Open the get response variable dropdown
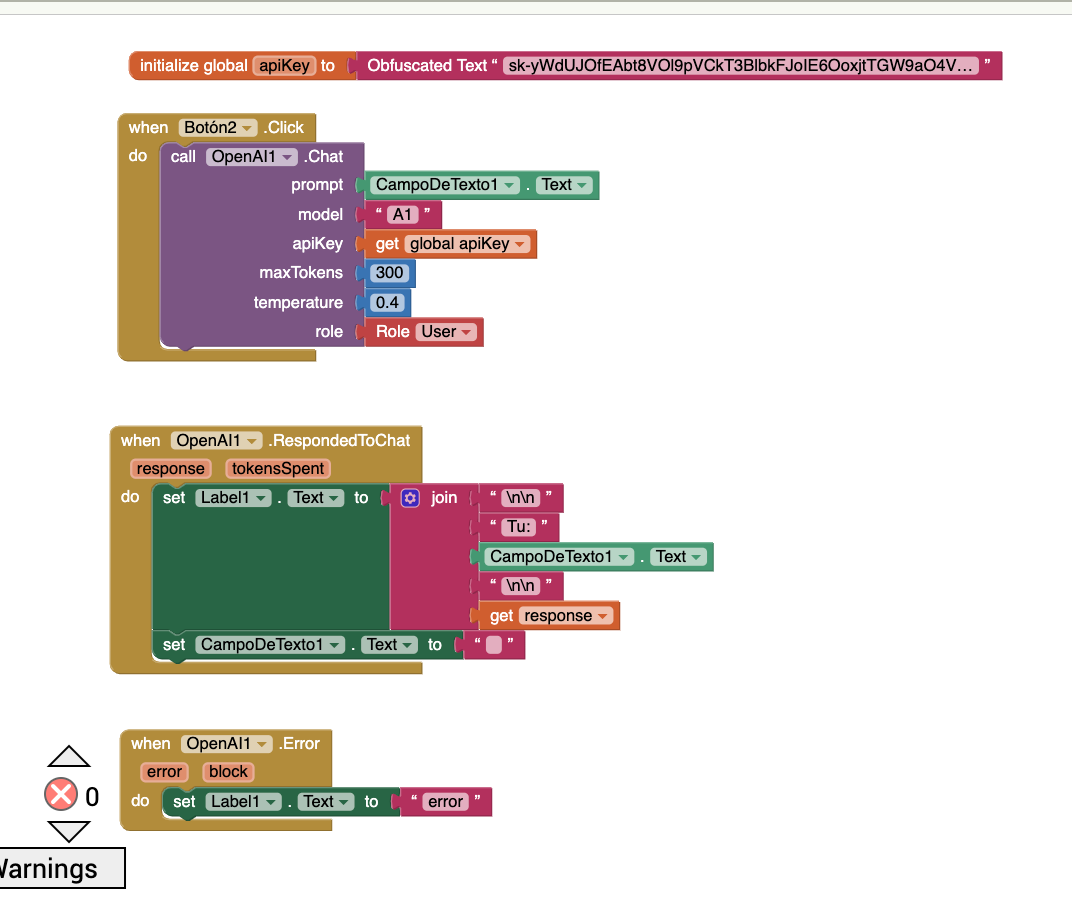The image size is (1072, 912). point(603,616)
